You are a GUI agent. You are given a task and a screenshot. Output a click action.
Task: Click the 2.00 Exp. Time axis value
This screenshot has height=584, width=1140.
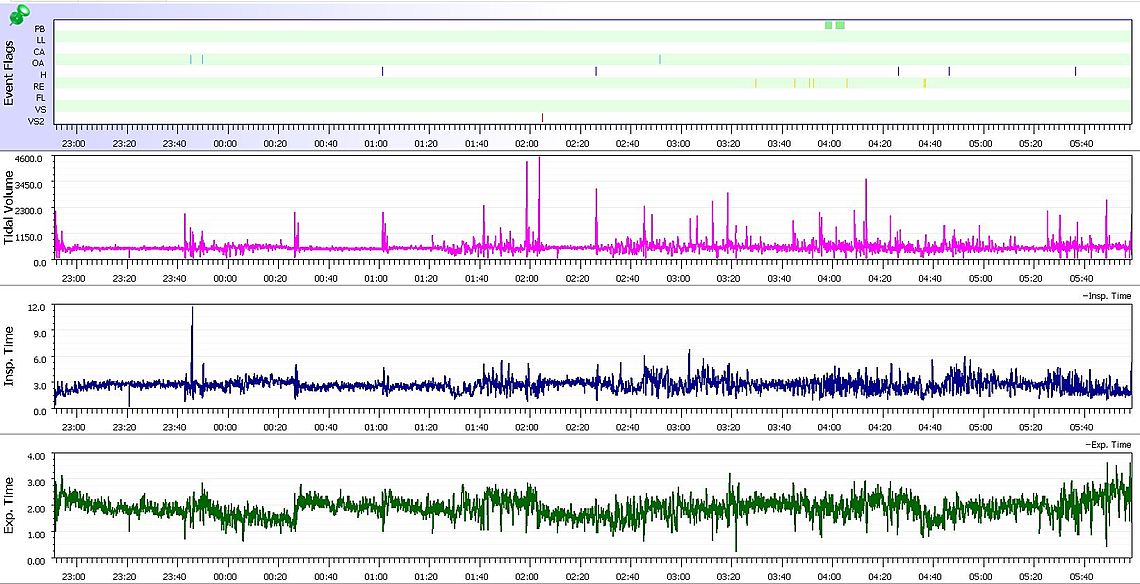click(37, 508)
